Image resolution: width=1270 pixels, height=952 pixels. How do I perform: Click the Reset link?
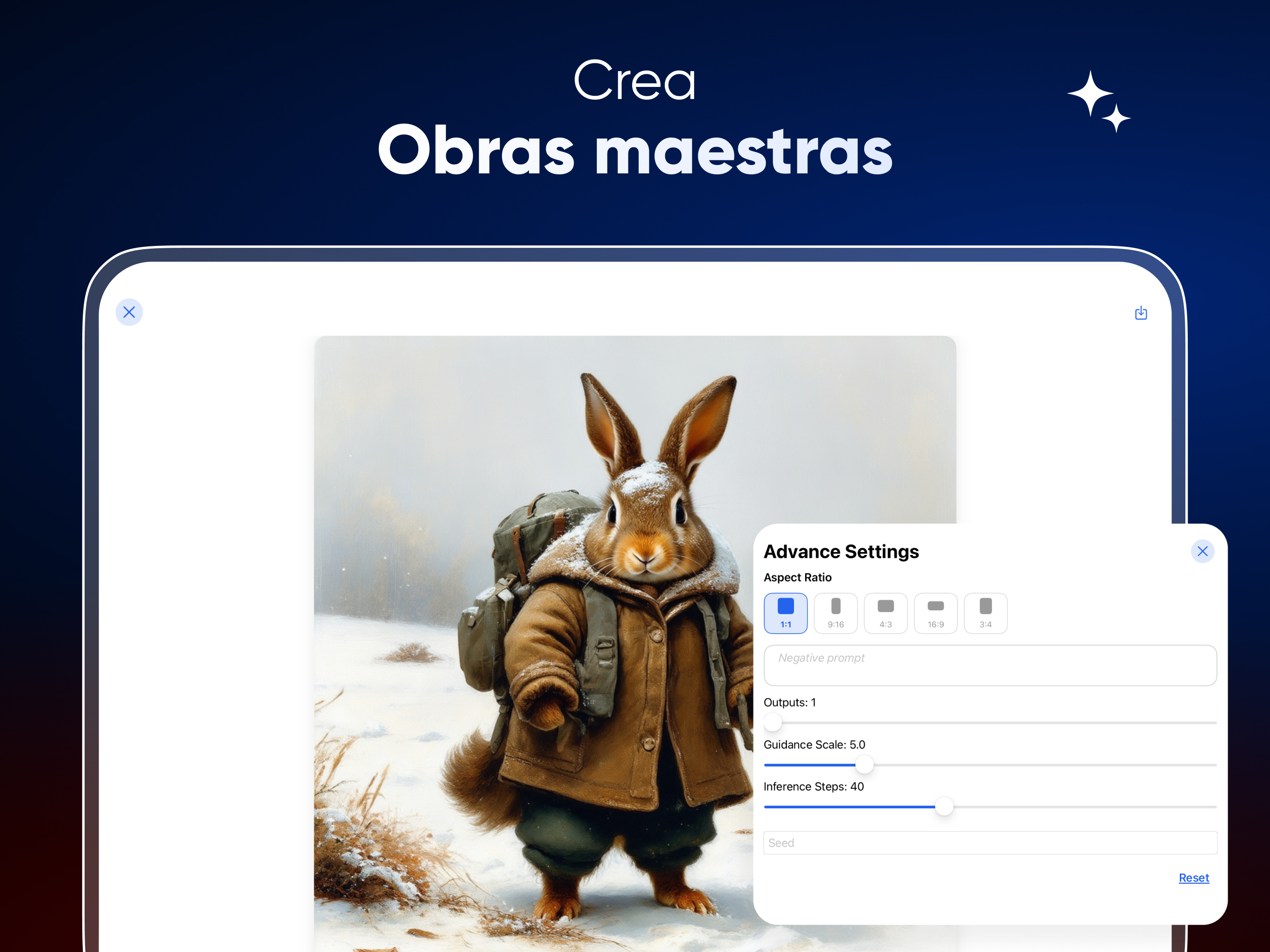[1194, 877]
